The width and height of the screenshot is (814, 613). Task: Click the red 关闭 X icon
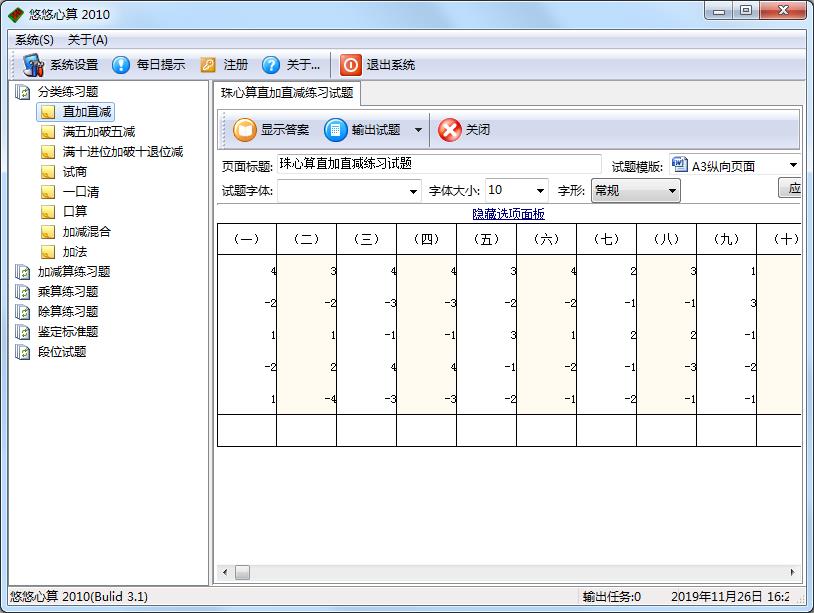tap(450, 129)
